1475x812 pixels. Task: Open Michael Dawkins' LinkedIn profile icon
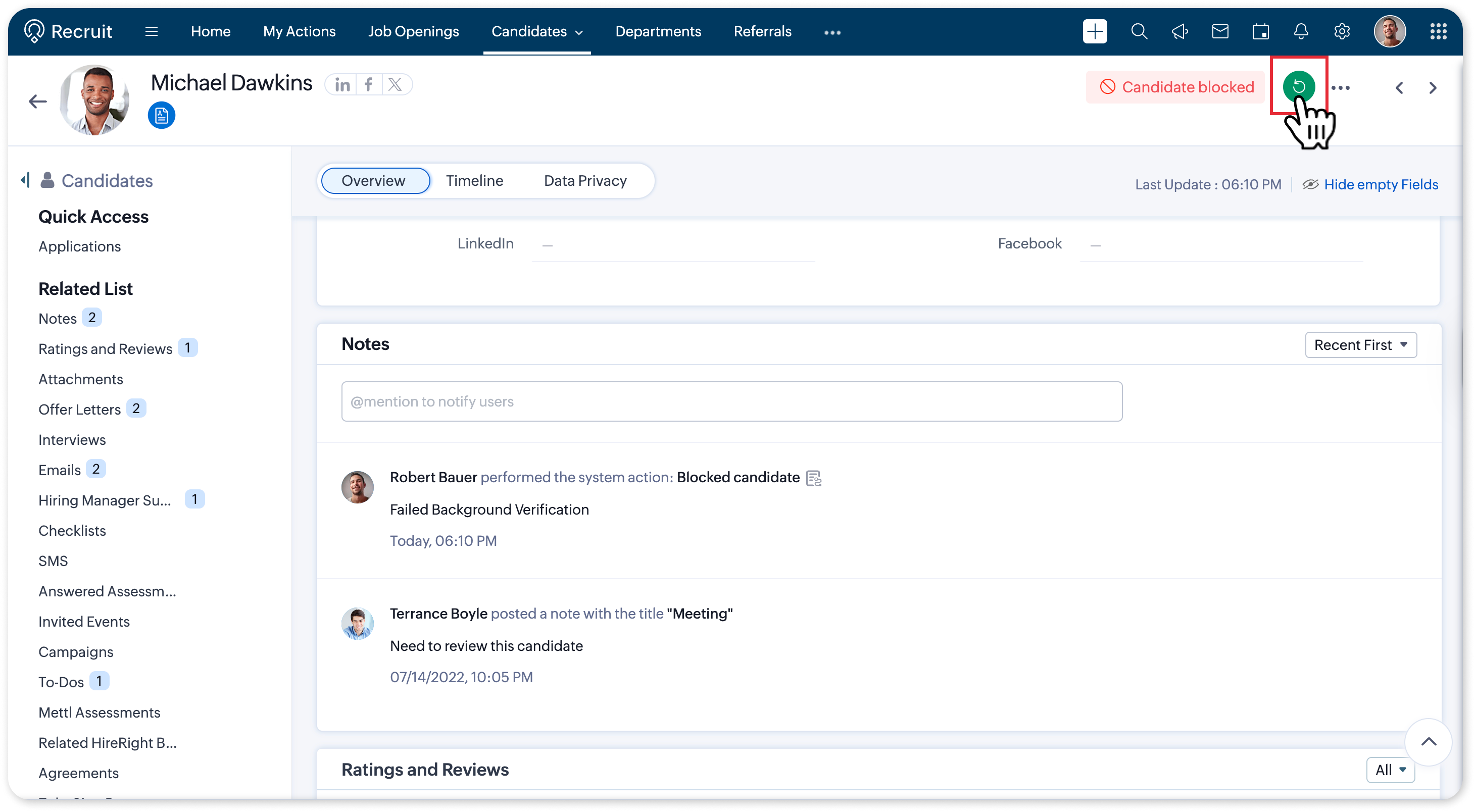tap(342, 85)
